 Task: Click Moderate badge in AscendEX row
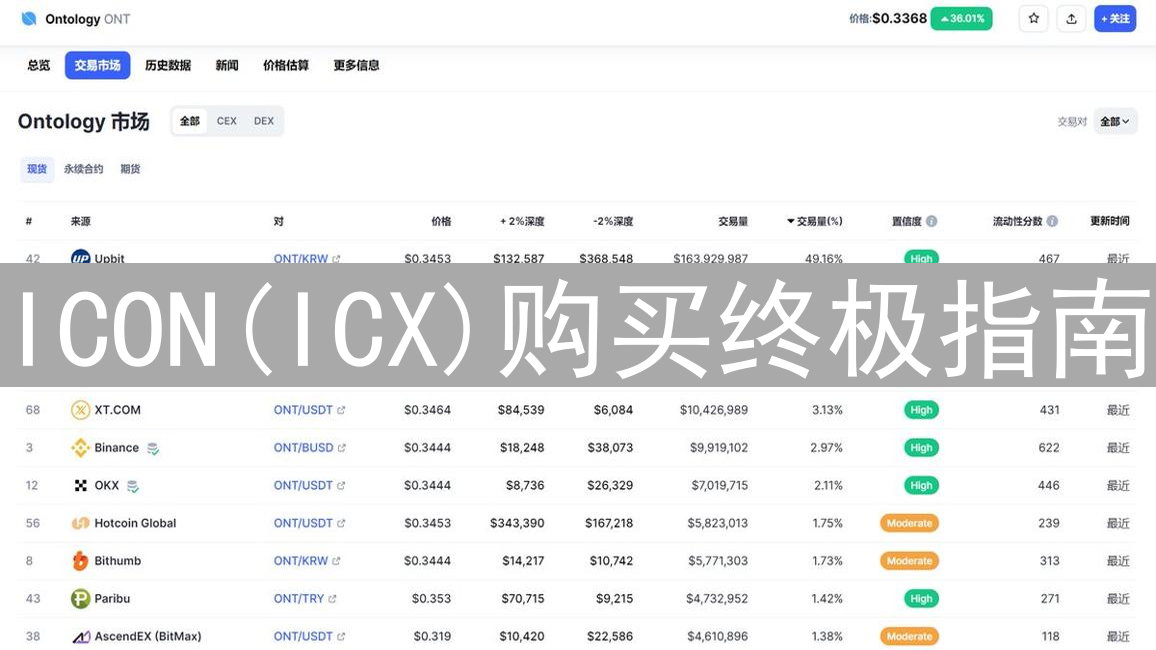click(909, 636)
